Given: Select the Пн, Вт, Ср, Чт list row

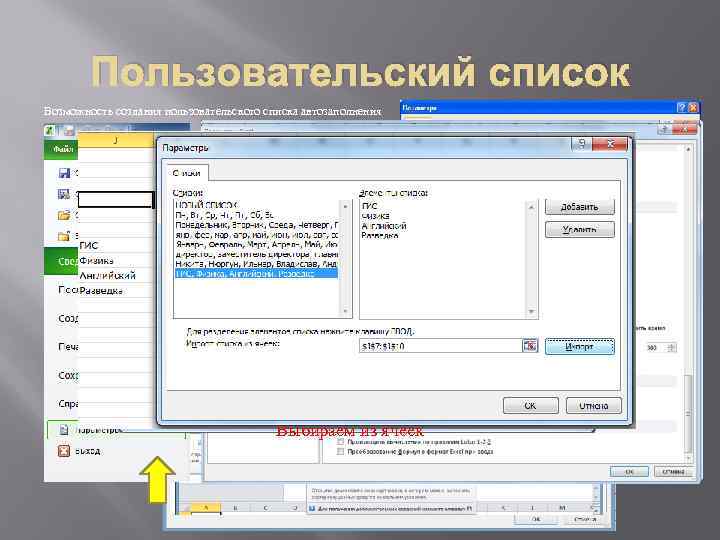Looking at the screenshot, I should click(256, 214).
